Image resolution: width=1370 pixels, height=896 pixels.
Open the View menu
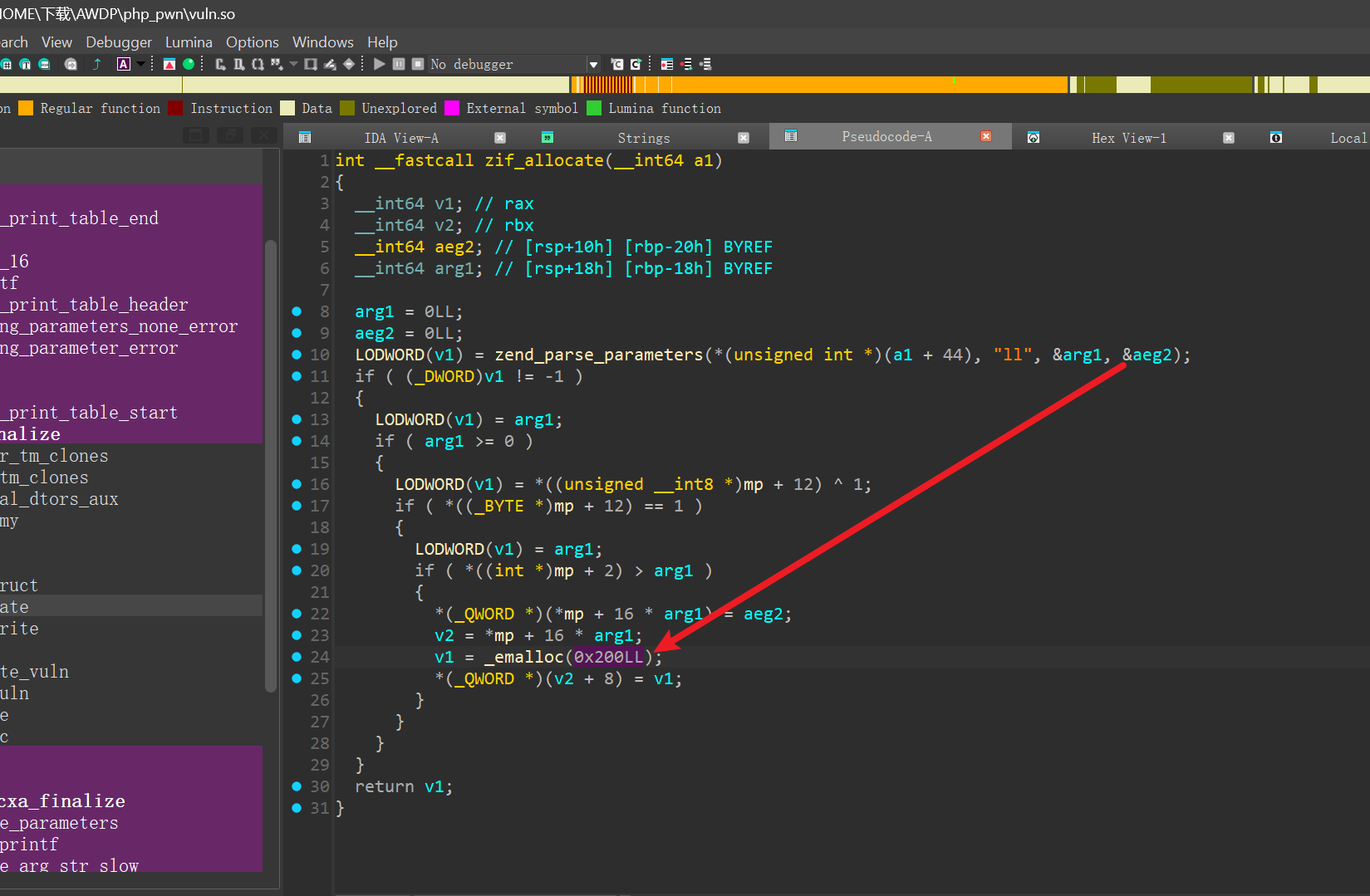(x=56, y=42)
